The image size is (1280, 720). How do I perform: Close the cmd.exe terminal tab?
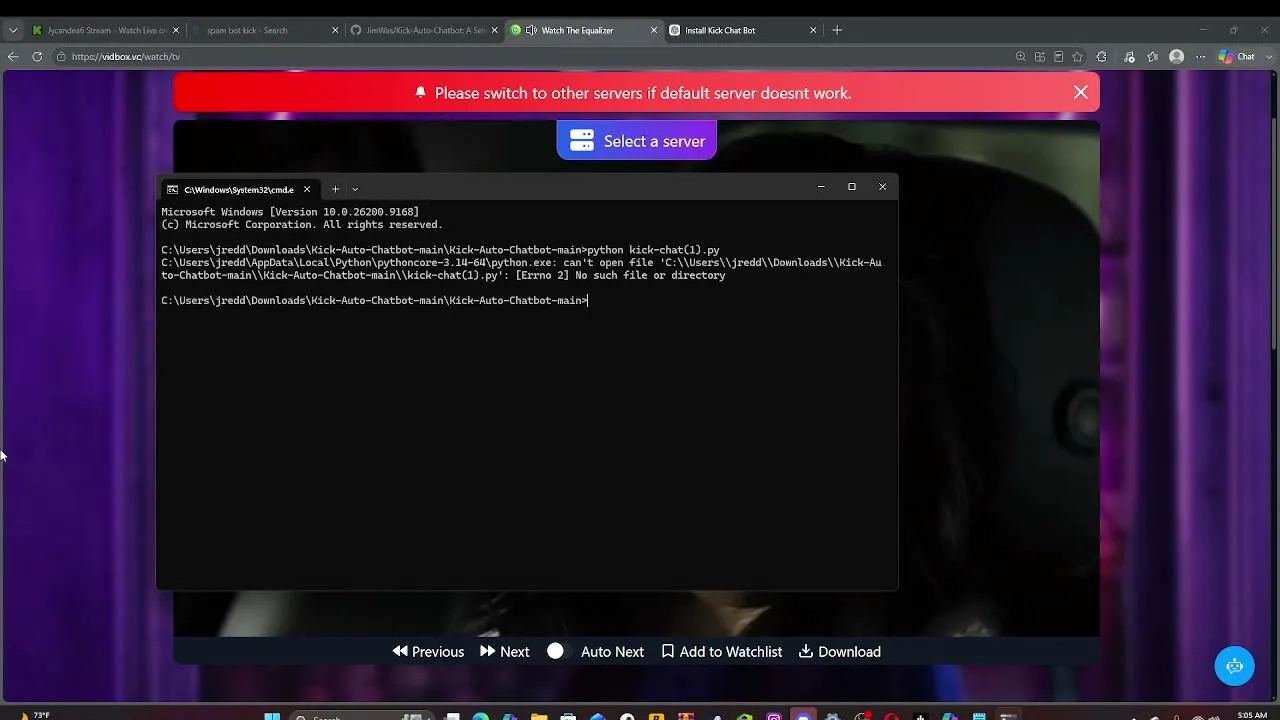point(307,189)
